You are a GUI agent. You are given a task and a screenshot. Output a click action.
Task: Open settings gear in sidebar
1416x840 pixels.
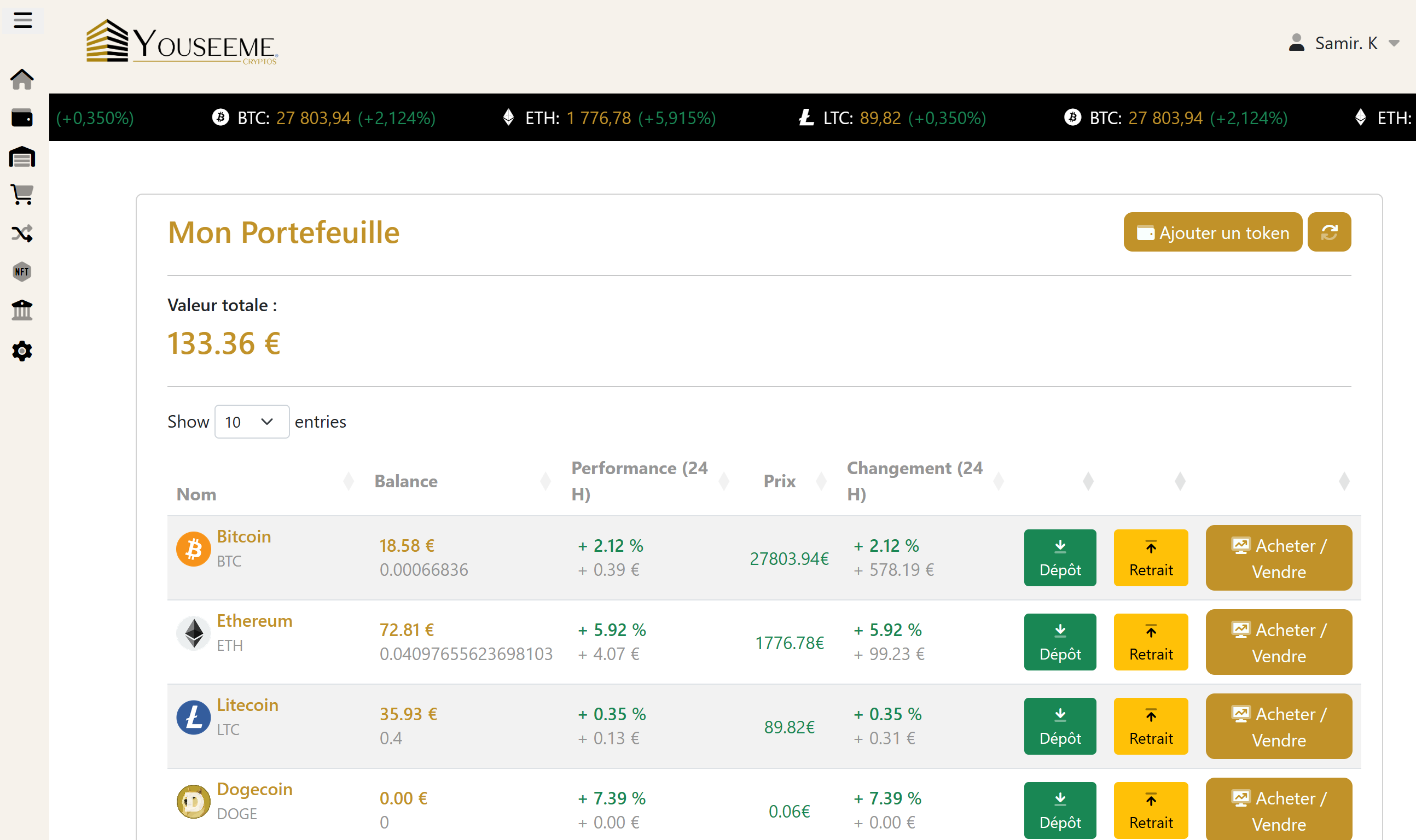pos(22,351)
